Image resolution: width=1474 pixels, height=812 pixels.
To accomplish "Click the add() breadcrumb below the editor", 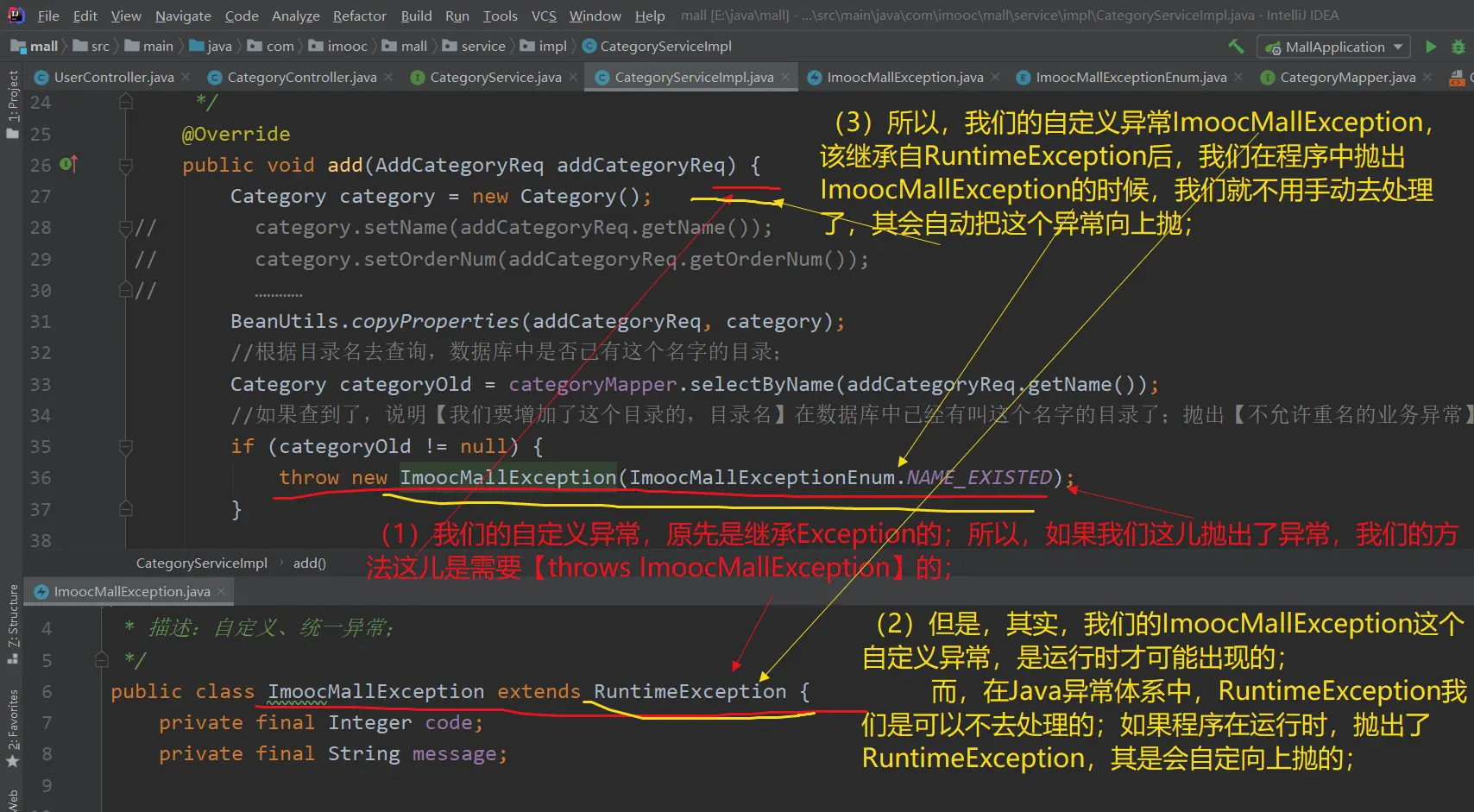I will (309, 563).
